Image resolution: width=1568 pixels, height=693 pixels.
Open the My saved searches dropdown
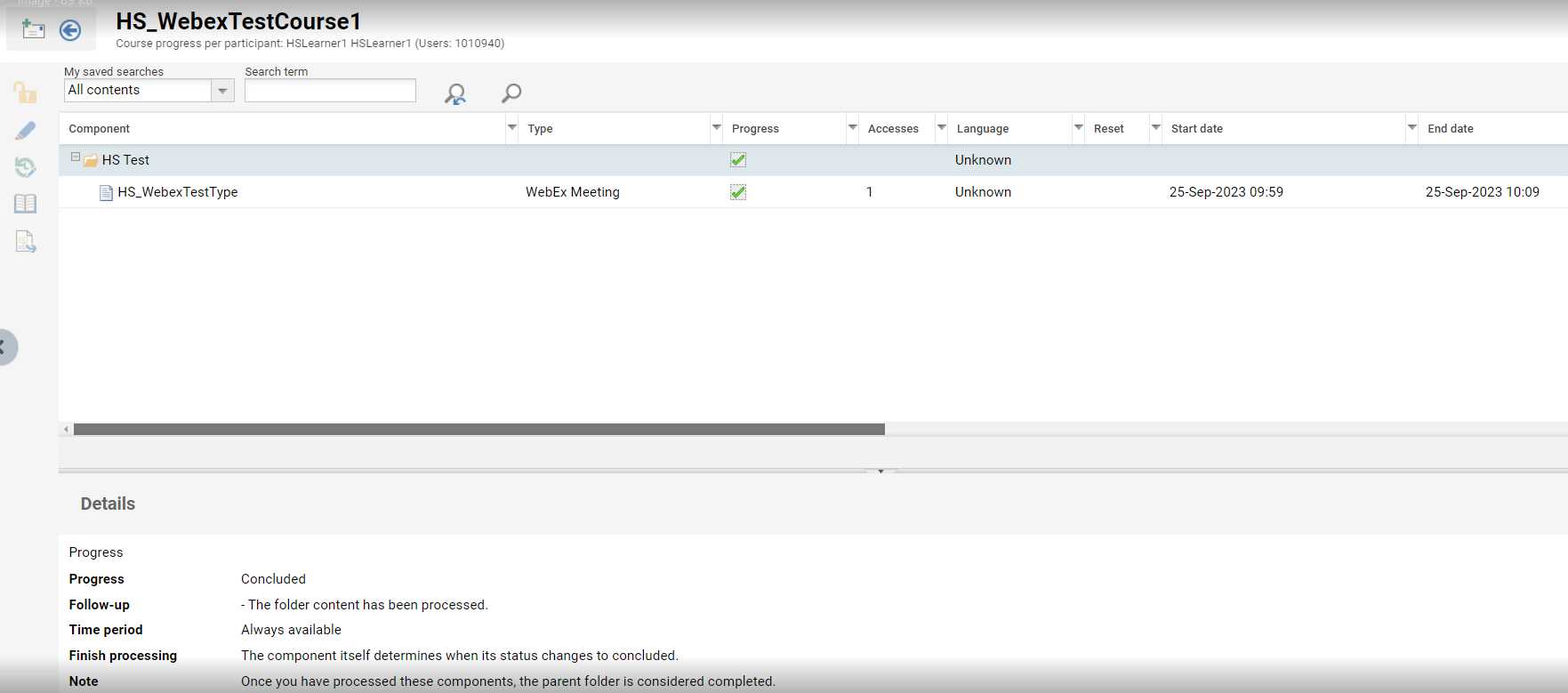[222, 91]
